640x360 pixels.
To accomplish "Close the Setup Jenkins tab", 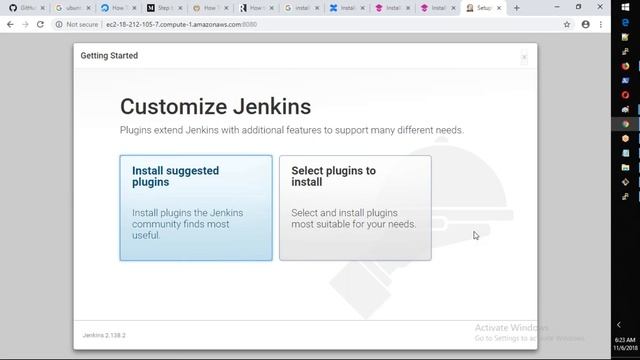I will [x=499, y=8].
